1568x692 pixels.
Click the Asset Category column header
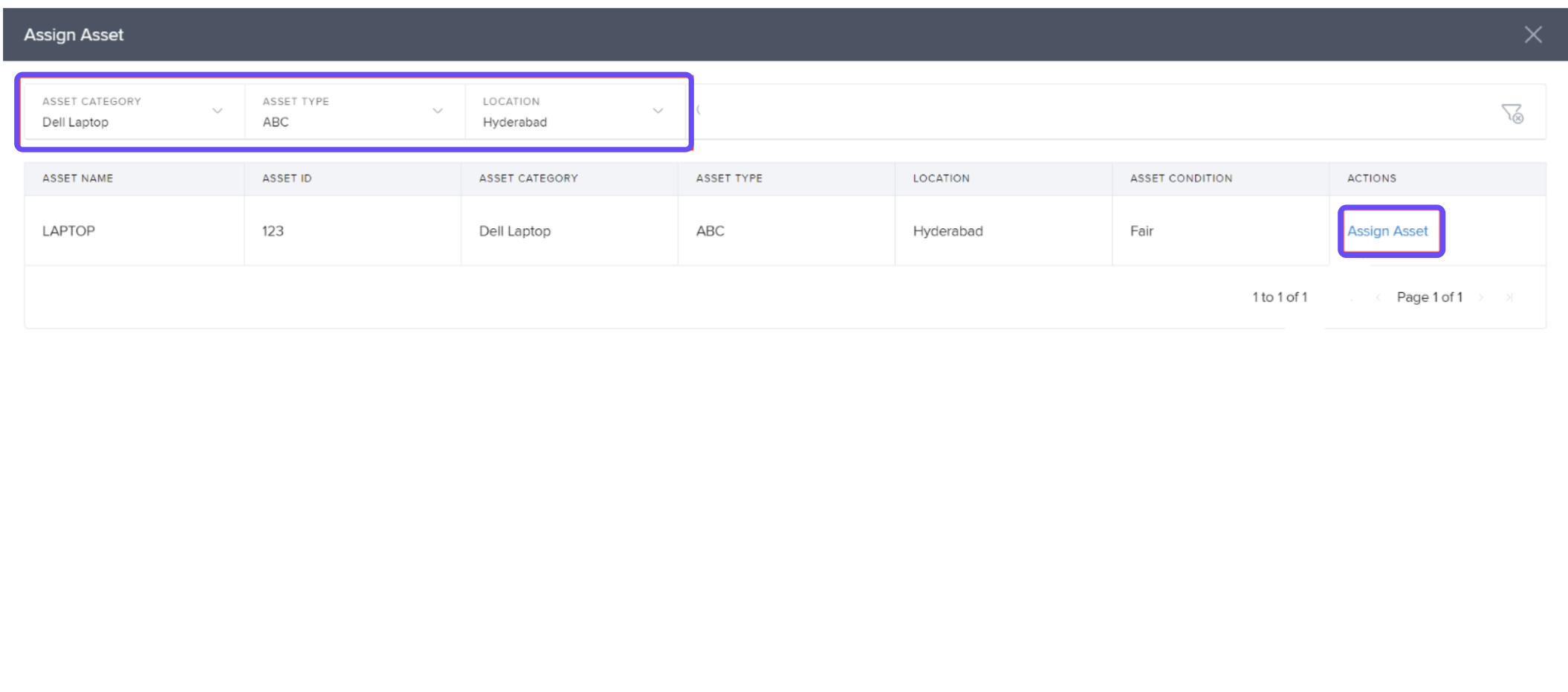(x=528, y=178)
